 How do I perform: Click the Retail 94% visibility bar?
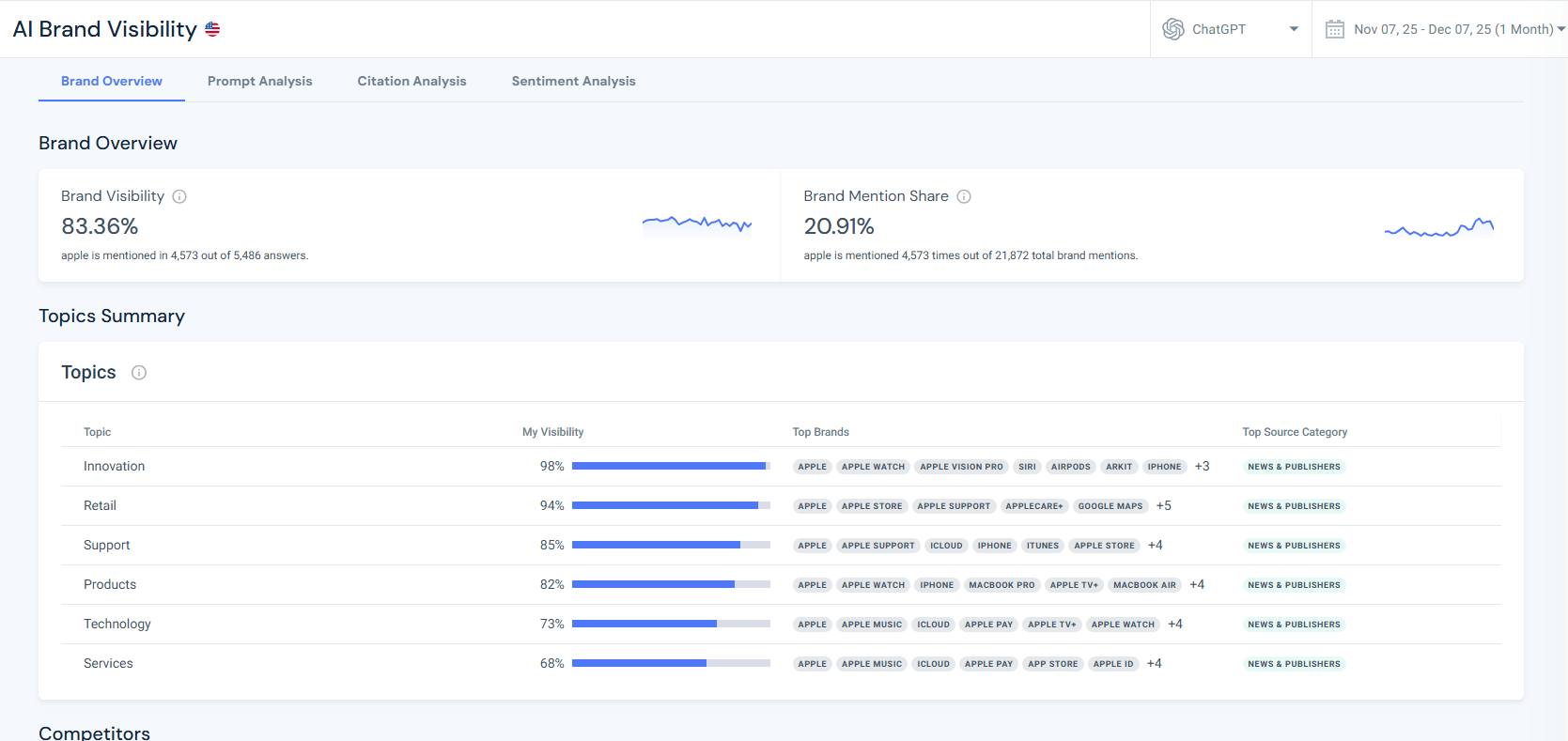(671, 505)
